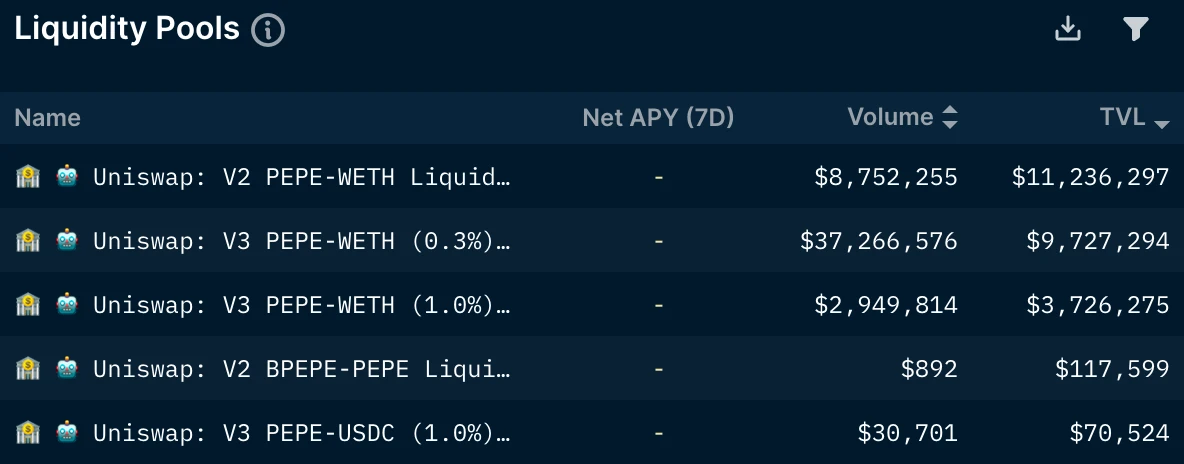Click robot icon on V3 PEPE-WETH (0.3%) row
This screenshot has width=1184, height=464.
tap(67, 241)
